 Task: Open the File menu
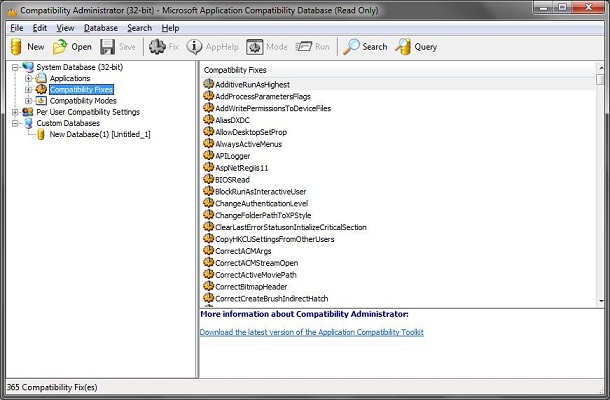pyautogui.click(x=17, y=28)
